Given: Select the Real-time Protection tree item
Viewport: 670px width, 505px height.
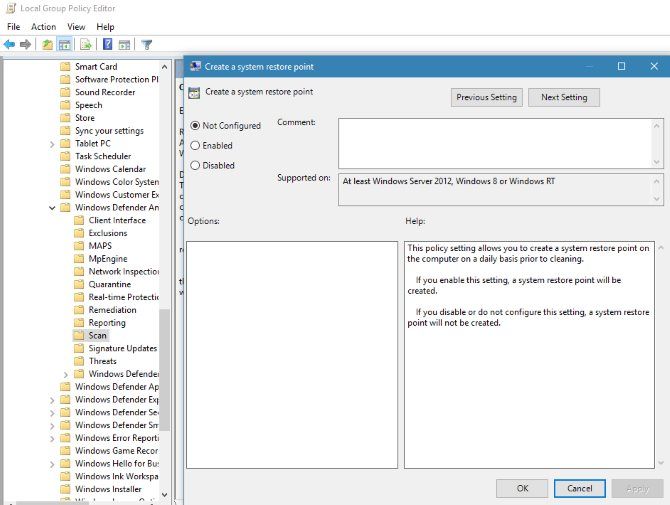Looking at the screenshot, I should pyautogui.click(x=123, y=297).
